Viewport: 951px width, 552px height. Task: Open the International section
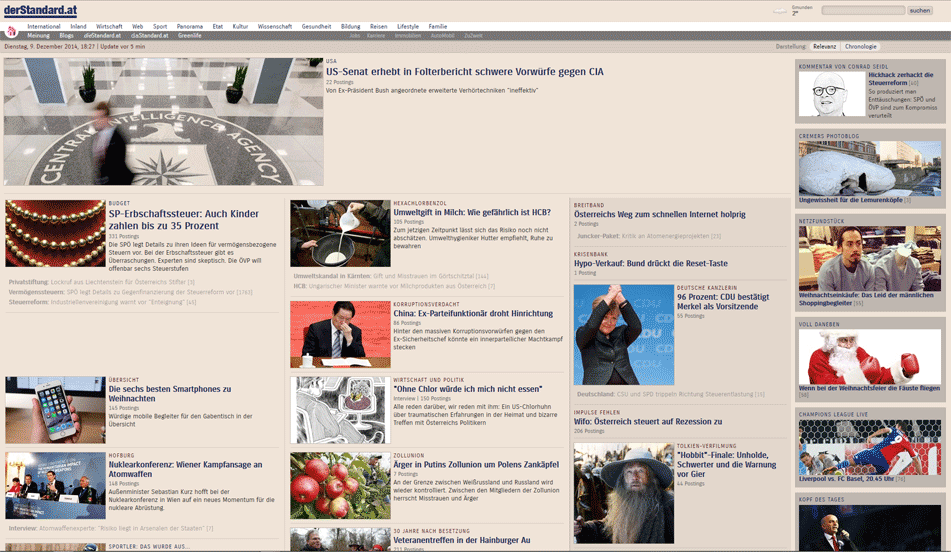click(x=44, y=27)
